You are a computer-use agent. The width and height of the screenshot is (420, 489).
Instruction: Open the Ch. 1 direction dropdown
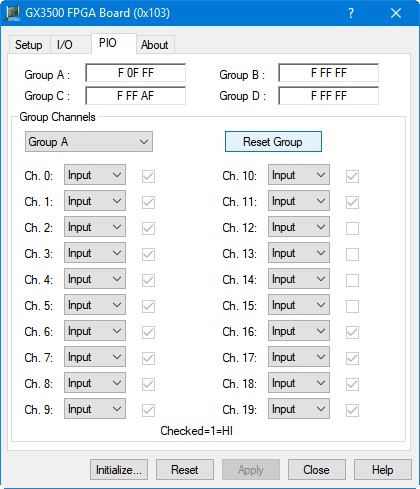coord(95,200)
